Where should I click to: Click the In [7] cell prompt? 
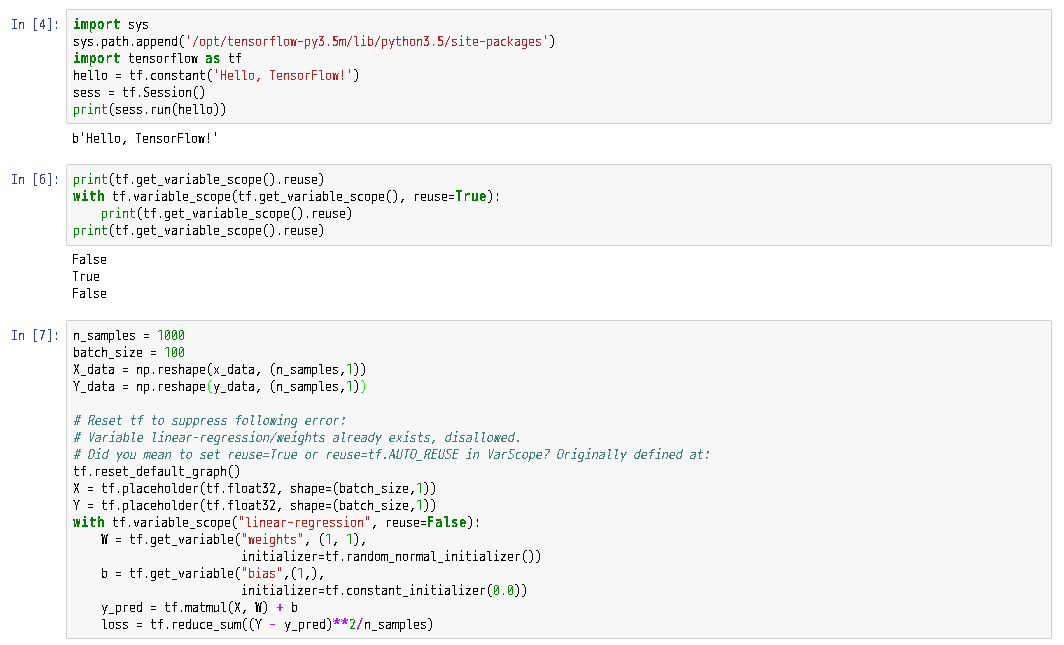(x=35, y=336)
